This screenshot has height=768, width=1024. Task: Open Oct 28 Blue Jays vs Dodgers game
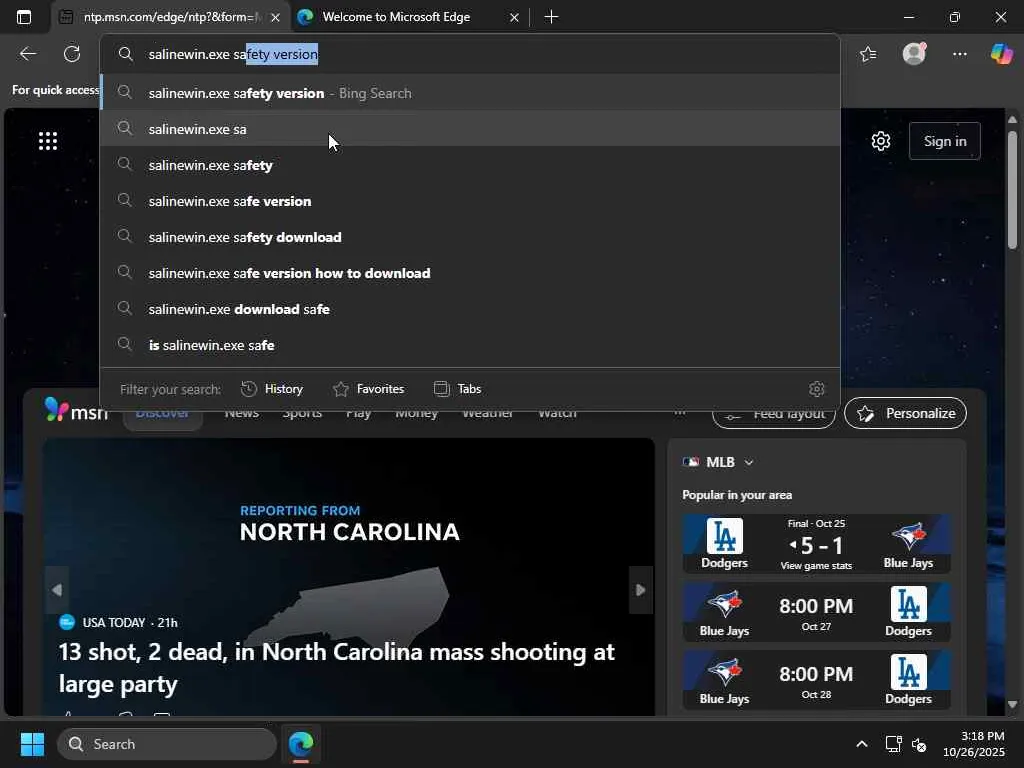coord(816,680)
